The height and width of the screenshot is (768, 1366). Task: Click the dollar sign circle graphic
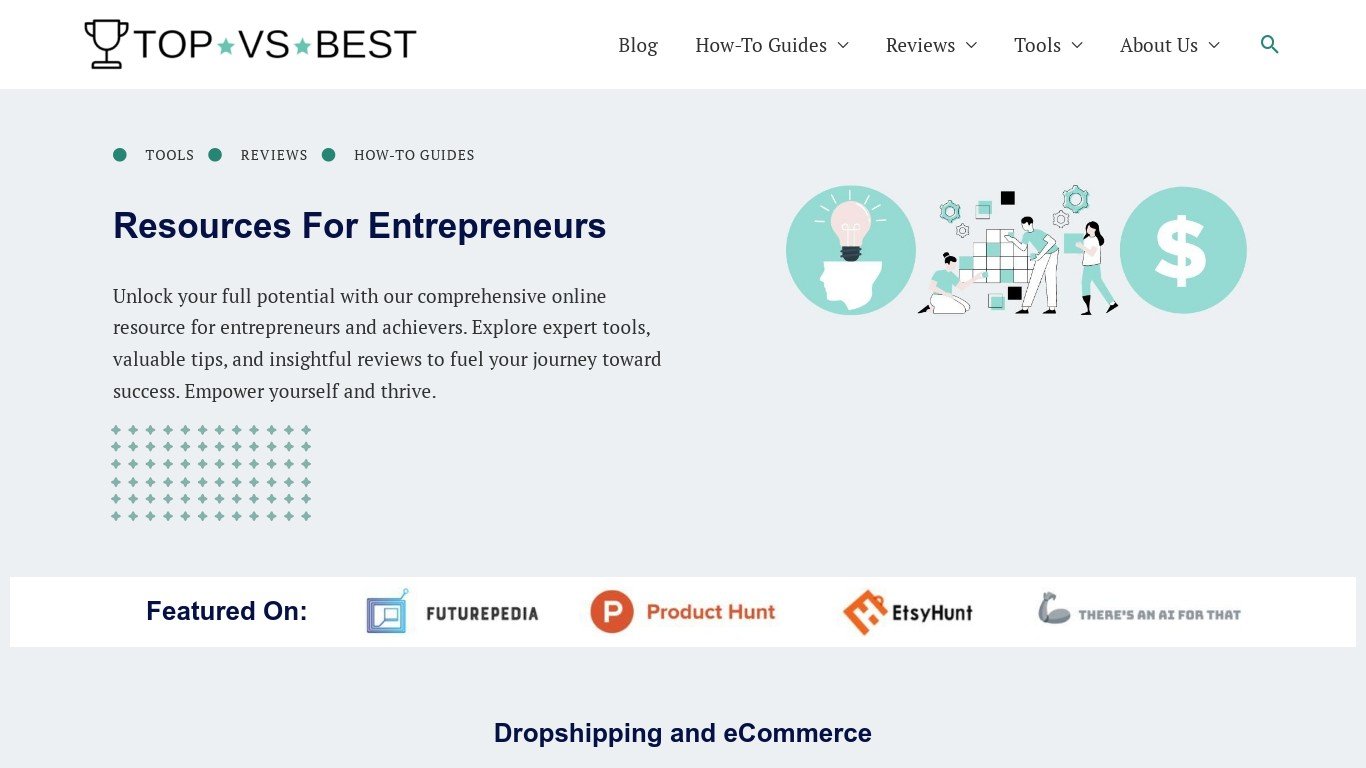coord(1182,250)
